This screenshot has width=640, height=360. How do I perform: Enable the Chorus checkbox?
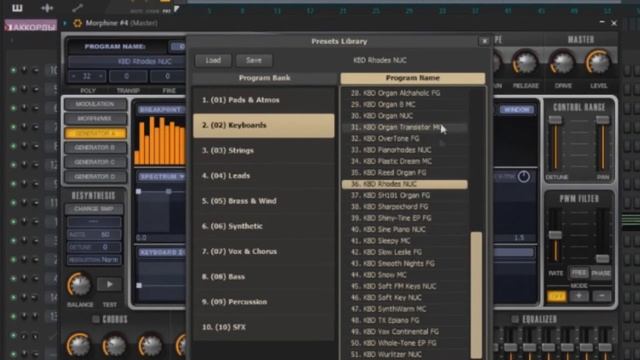(96, 319)
